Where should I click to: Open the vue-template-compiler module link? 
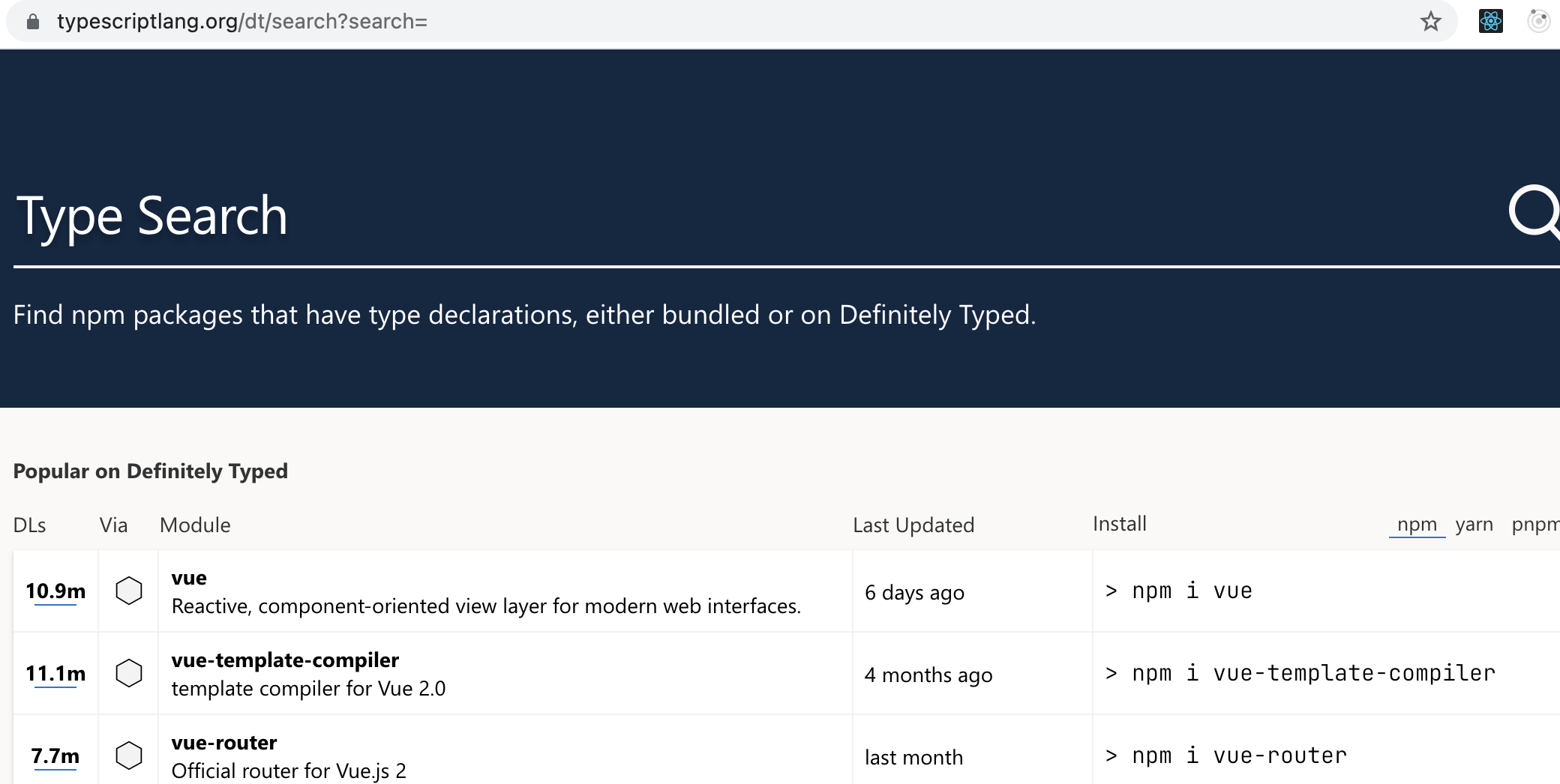coord(285,660)
